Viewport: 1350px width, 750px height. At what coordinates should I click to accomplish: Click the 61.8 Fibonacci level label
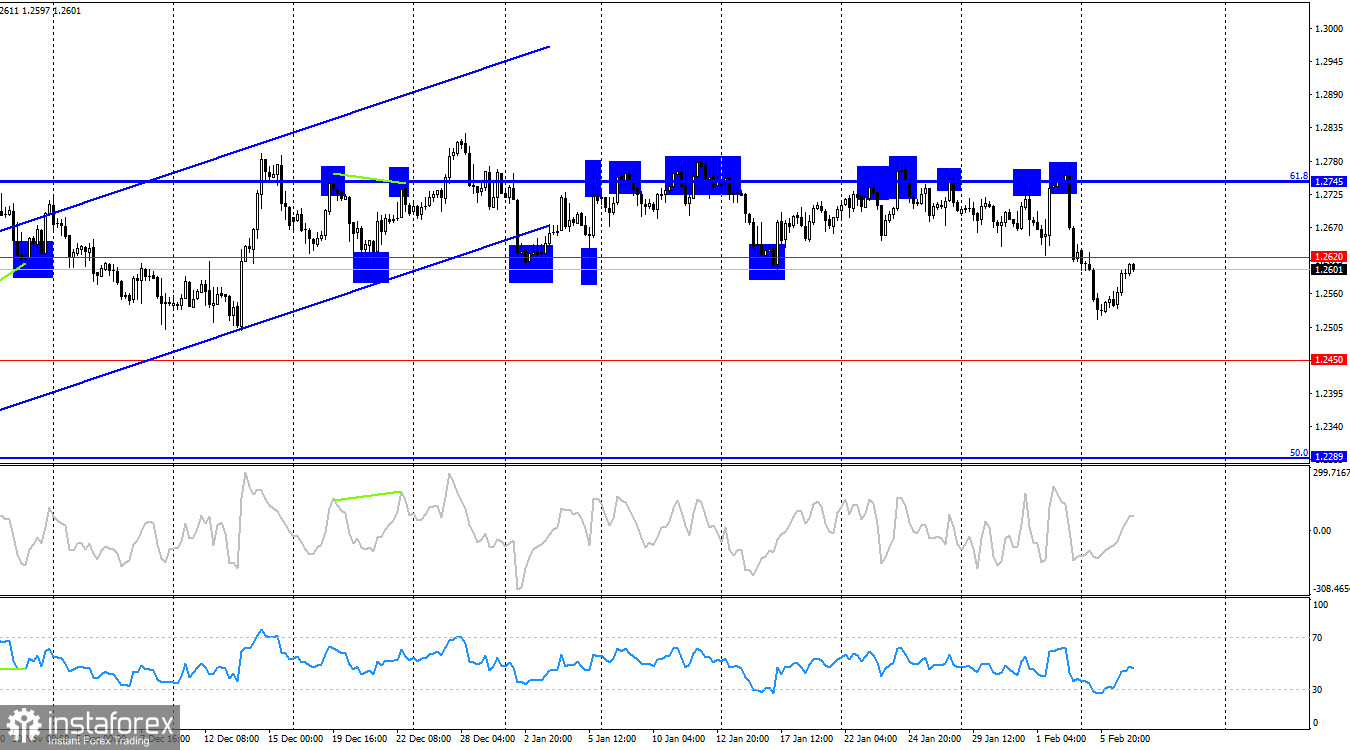[x=1298, y=175]
